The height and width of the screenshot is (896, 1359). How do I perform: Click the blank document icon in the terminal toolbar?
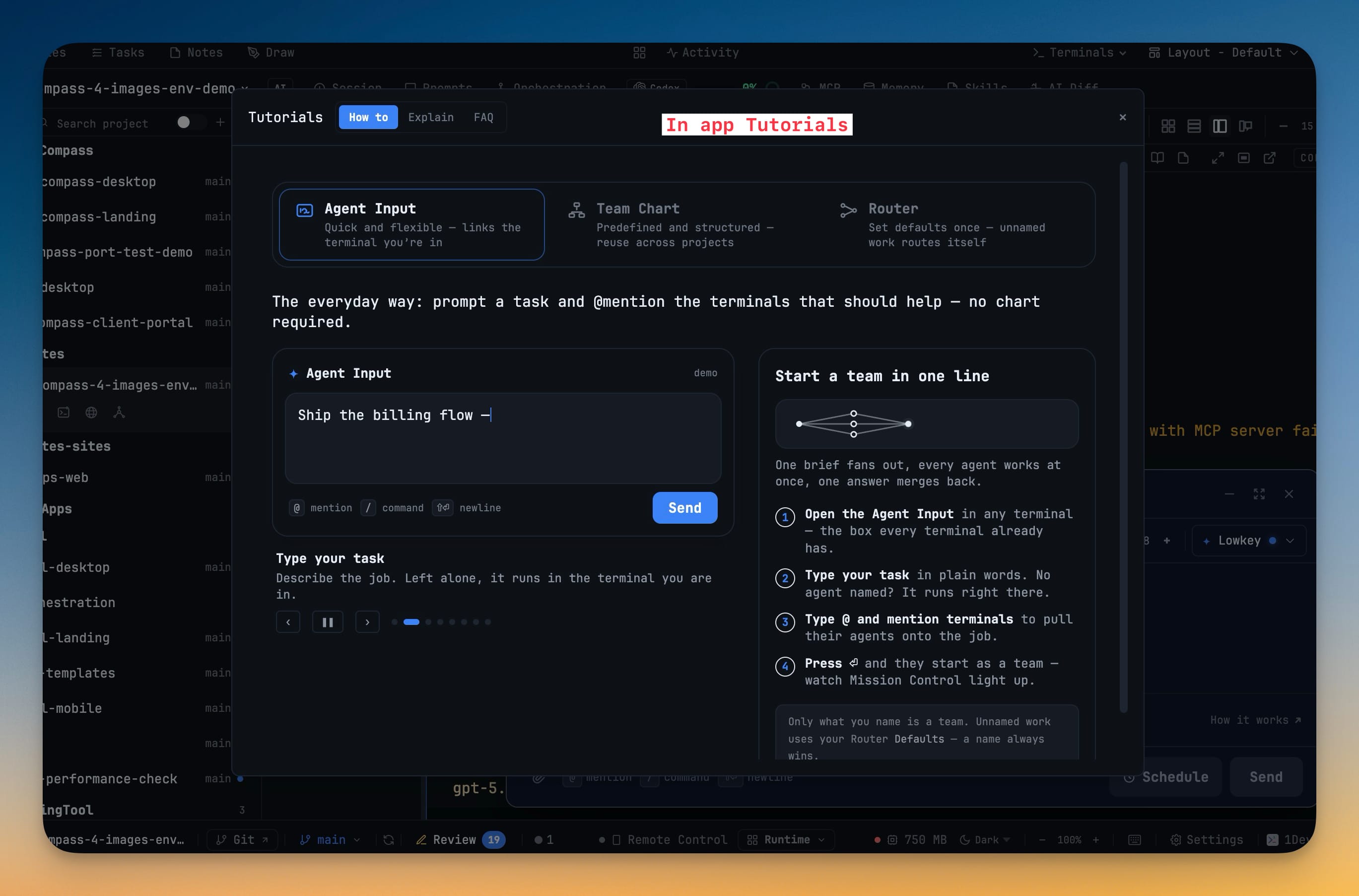coord(1183,158)
